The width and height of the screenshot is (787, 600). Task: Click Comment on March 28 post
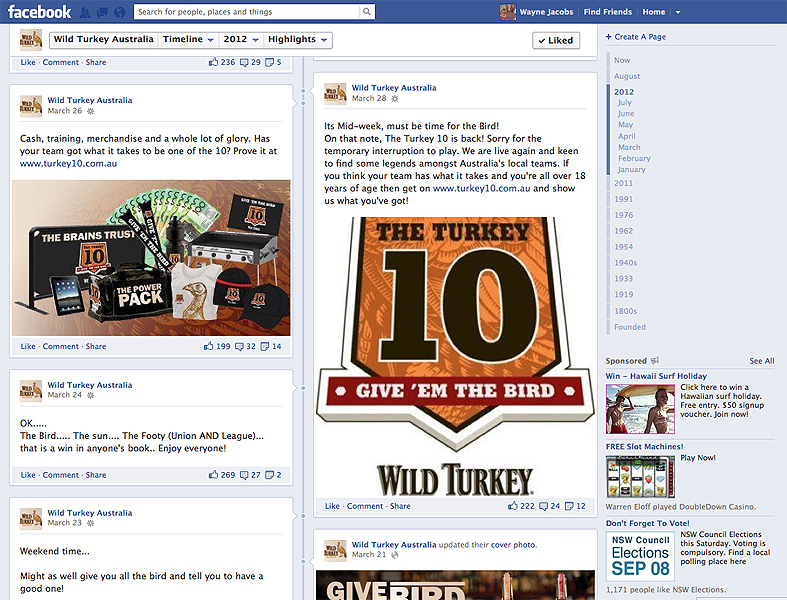pos(365,506)
